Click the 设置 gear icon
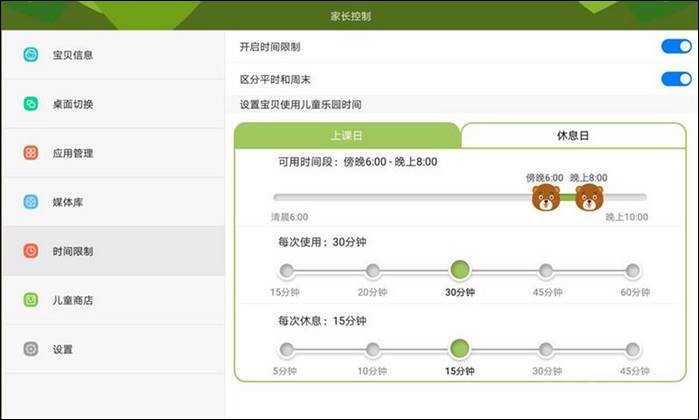This screenshot has width=699, height=420. click(31, 349)
